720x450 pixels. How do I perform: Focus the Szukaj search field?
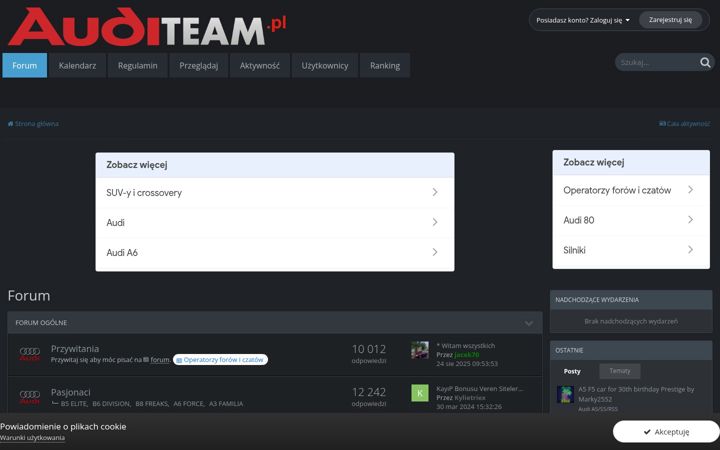(657, 62)
